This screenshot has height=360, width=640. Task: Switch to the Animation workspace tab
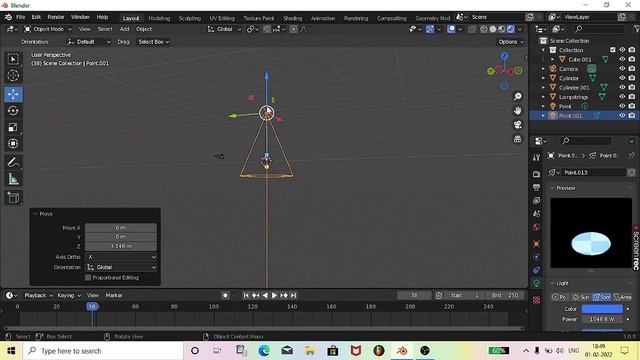[x=323, y=18]
